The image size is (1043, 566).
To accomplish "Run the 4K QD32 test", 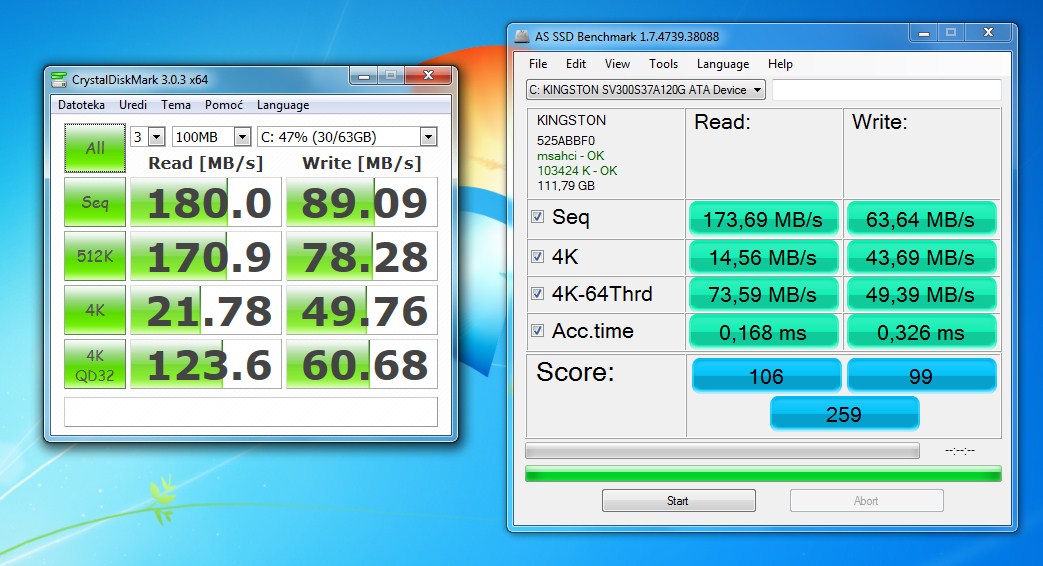I will pos(95,365).
